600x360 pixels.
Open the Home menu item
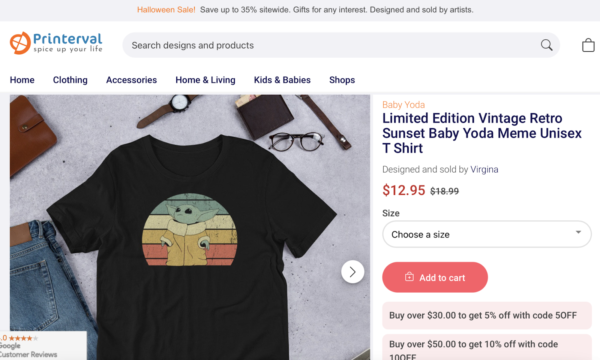tap(22, 80)
